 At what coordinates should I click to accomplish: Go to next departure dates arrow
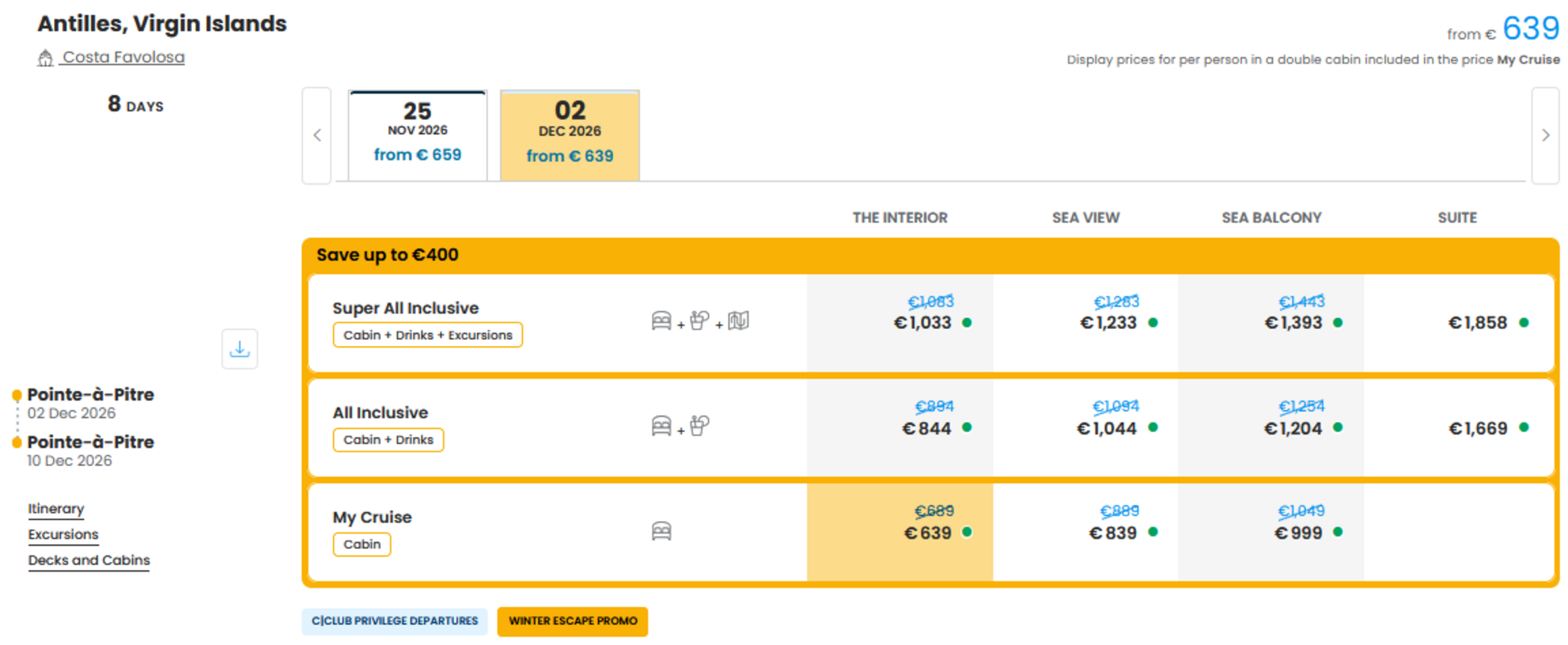point(1545,135)
